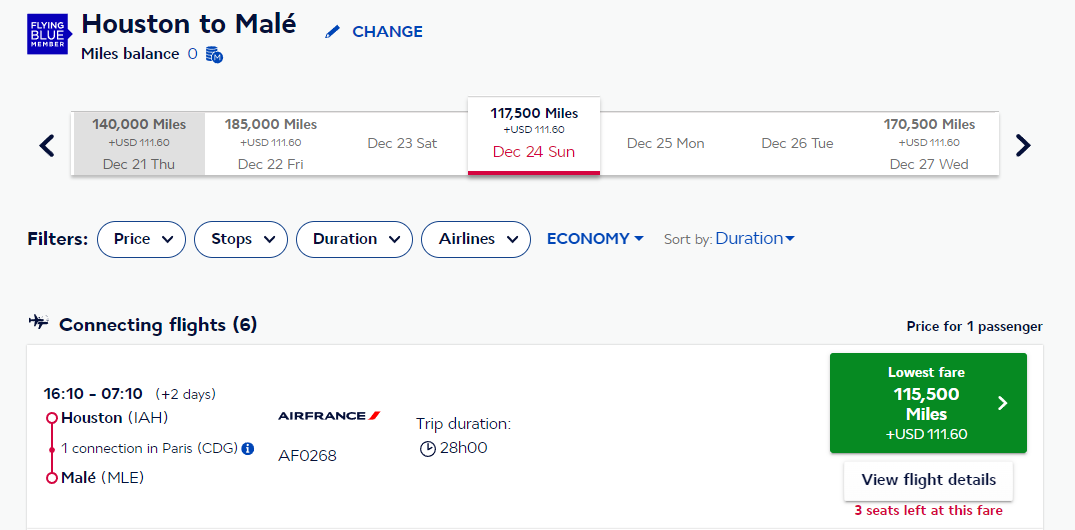Click the info icon beside Paris (CDG) connection
This screenshot has width=1075, height=530.
coord(248,448)
